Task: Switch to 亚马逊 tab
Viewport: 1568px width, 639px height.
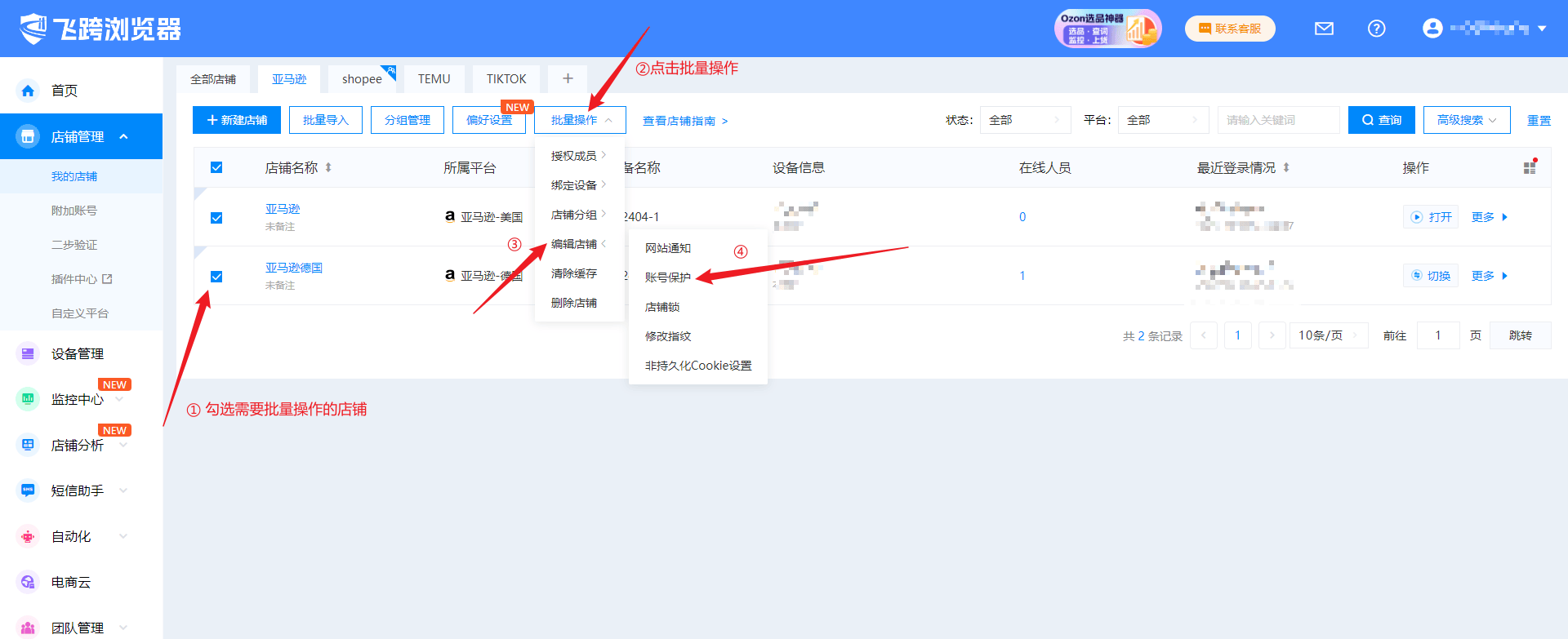Action: (289, 79)
